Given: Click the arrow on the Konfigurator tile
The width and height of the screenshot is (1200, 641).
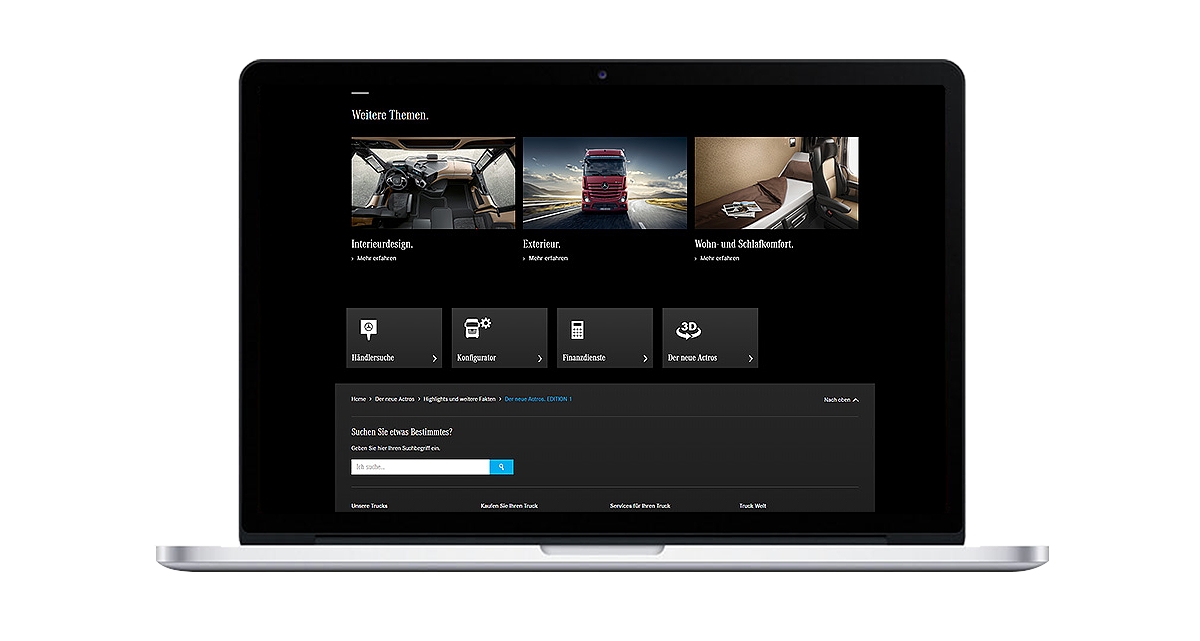Looking at the screenshot, I should point(540,358).
